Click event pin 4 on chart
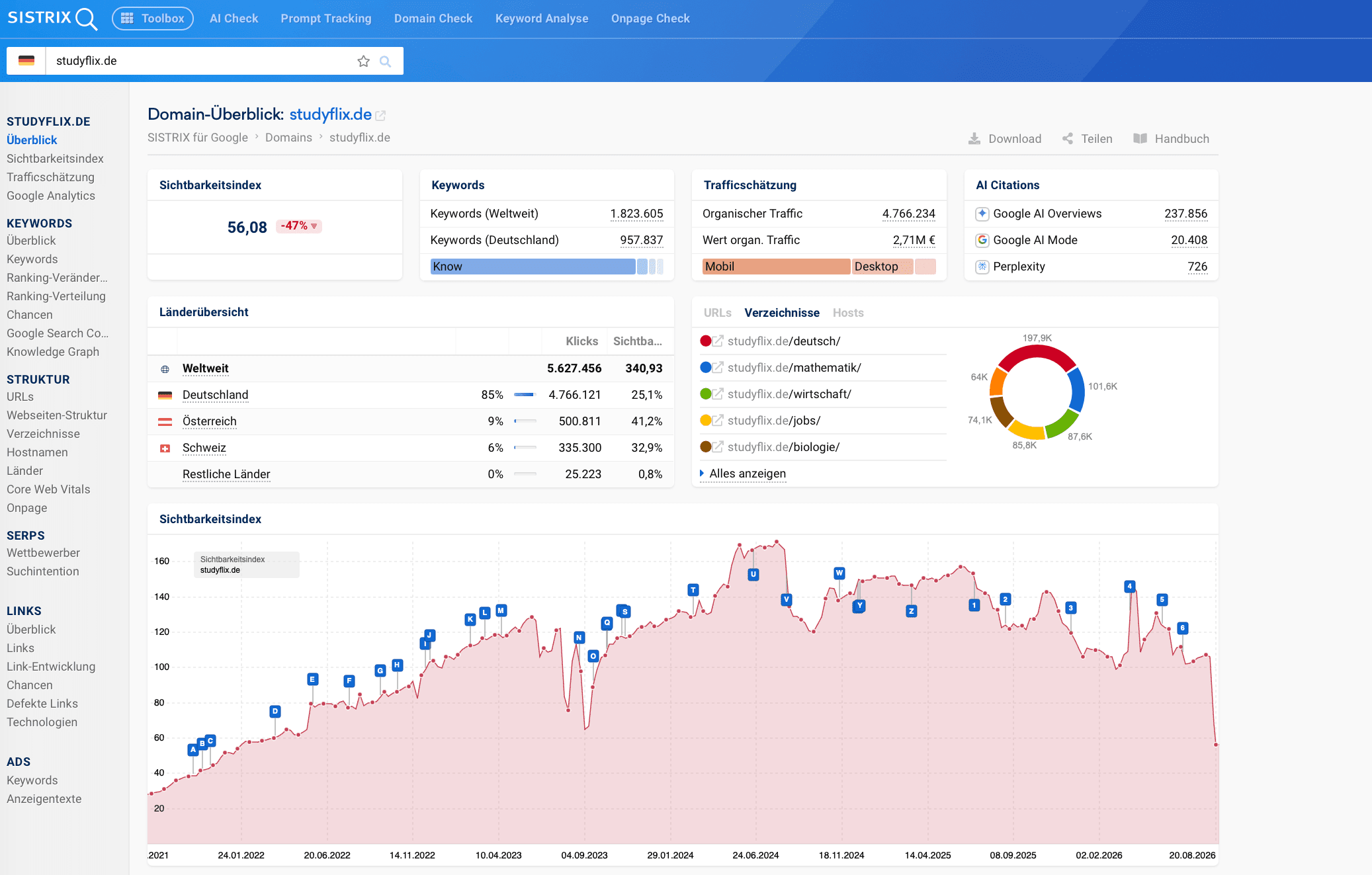The image size is (1372, 875). [1130, 586]
